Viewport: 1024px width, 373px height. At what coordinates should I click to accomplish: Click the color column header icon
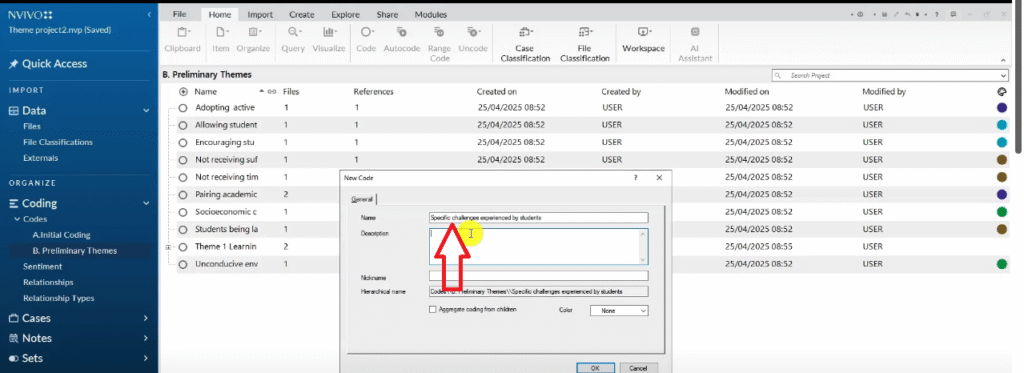pos(1002,92)
